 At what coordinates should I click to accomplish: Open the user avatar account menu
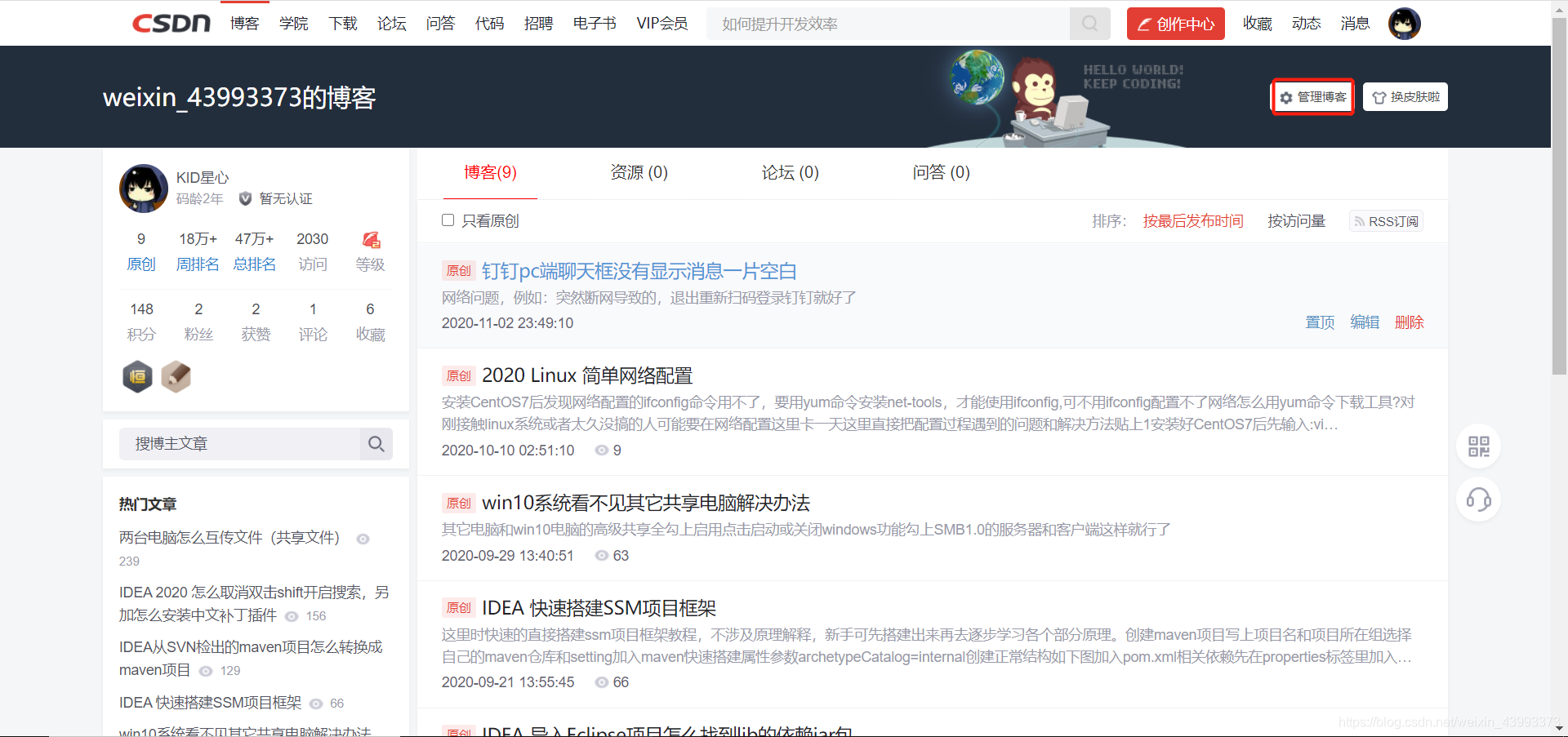point(1404,24)
